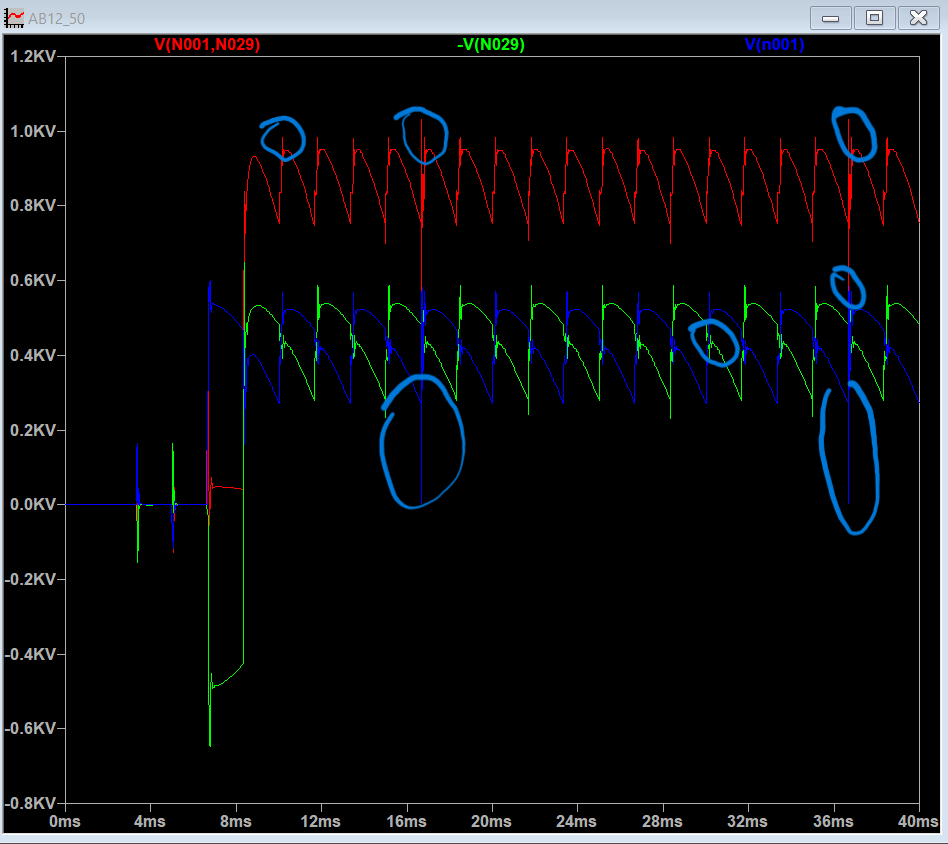Click the 32ms time axis label

(748, 822)
